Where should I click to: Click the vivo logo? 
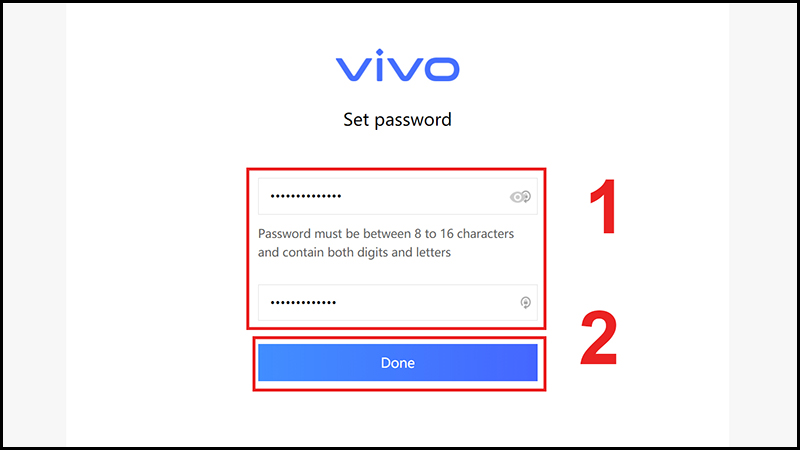(x=398, y=68)
